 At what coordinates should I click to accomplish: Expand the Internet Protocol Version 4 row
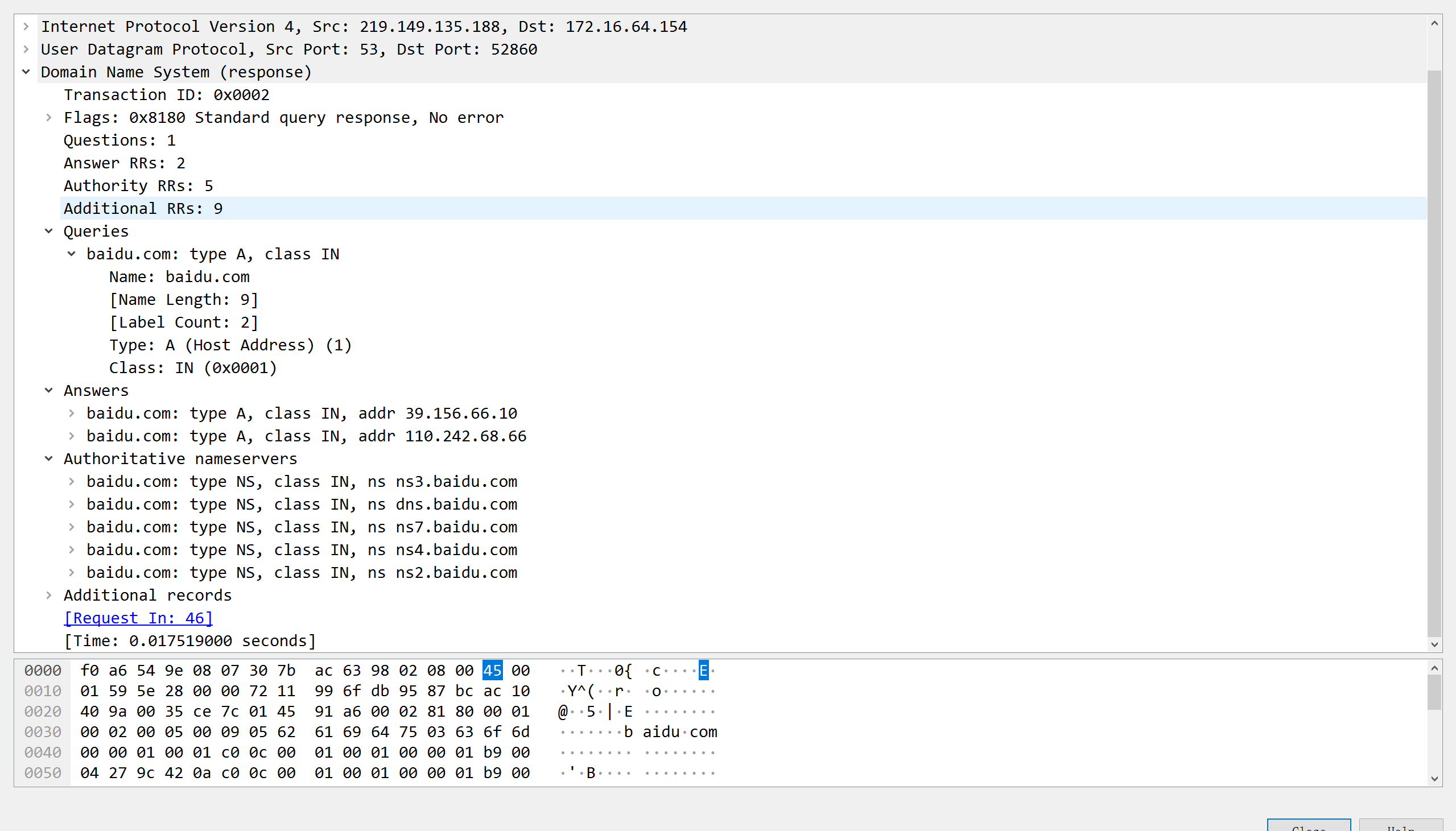click(x=26, y=26)
